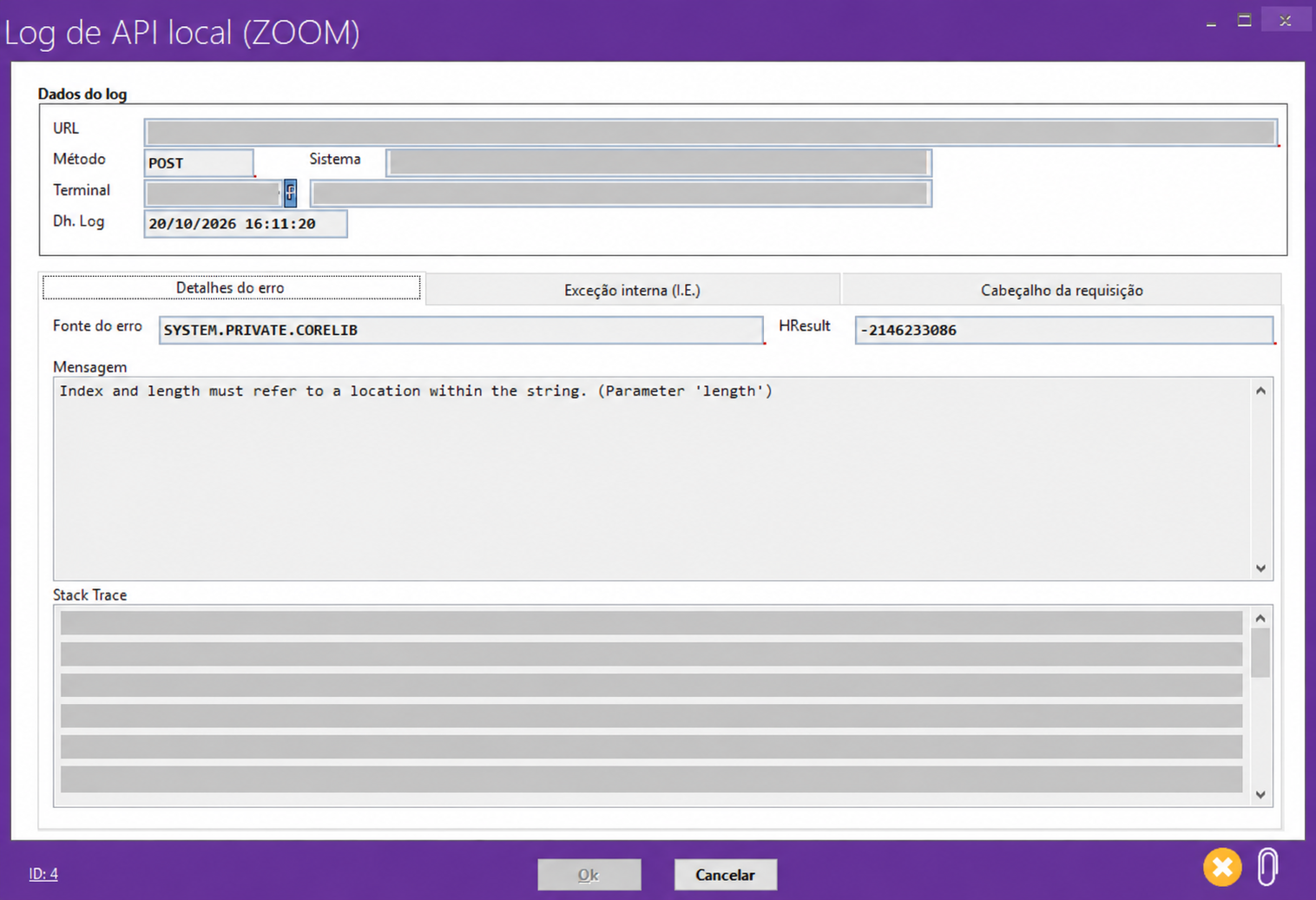Click the 'Stack Trace' label

90,595
